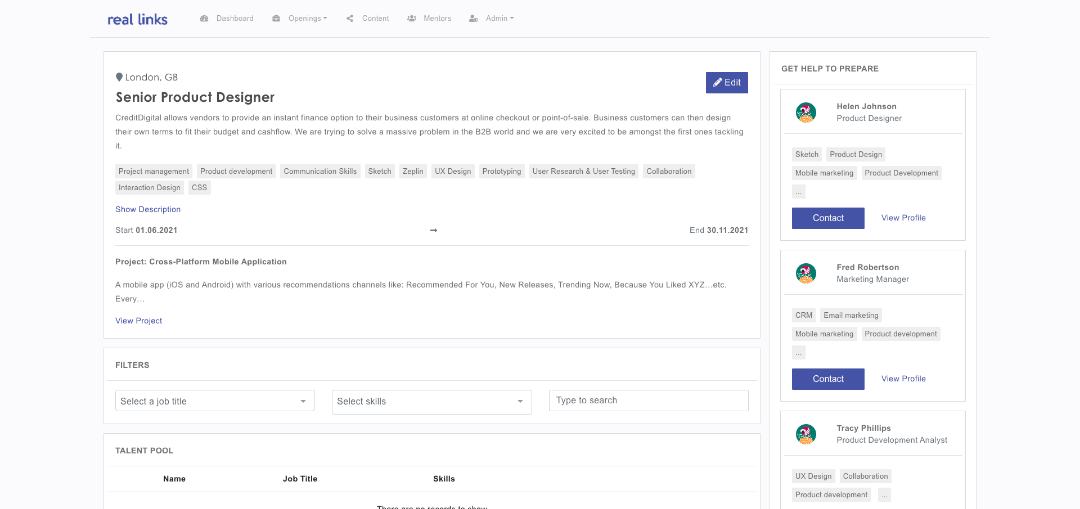This screenshot has width=1080, height=509.
Task: Click the Mentors people icon
Action: pyautogui.click(x=412, y=19)
